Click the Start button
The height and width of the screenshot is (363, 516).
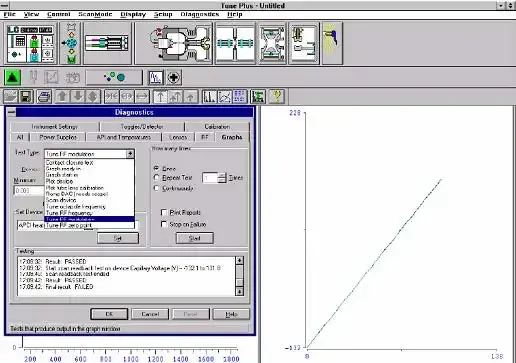click(x=195, y=238)
